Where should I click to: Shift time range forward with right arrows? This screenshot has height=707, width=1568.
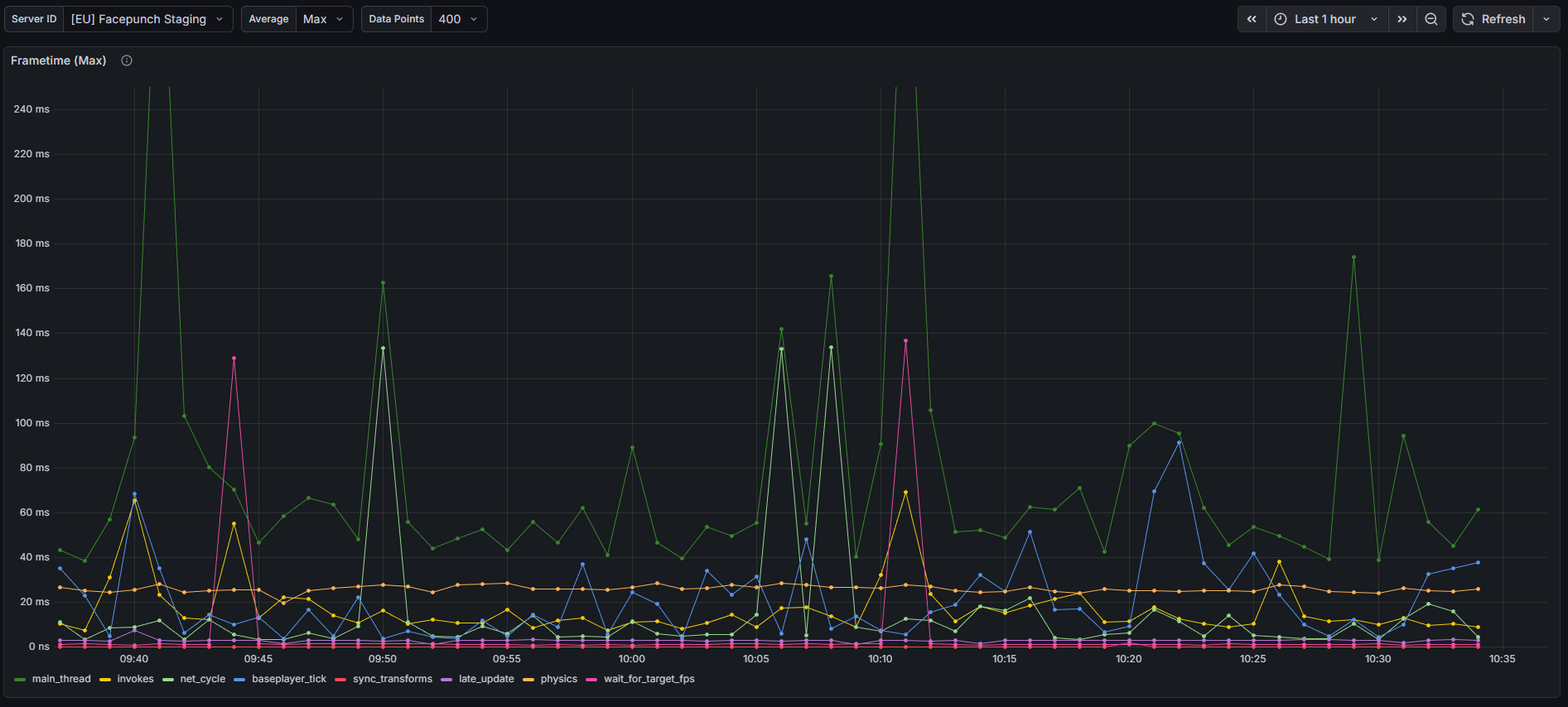click(x=1402, y=19)
